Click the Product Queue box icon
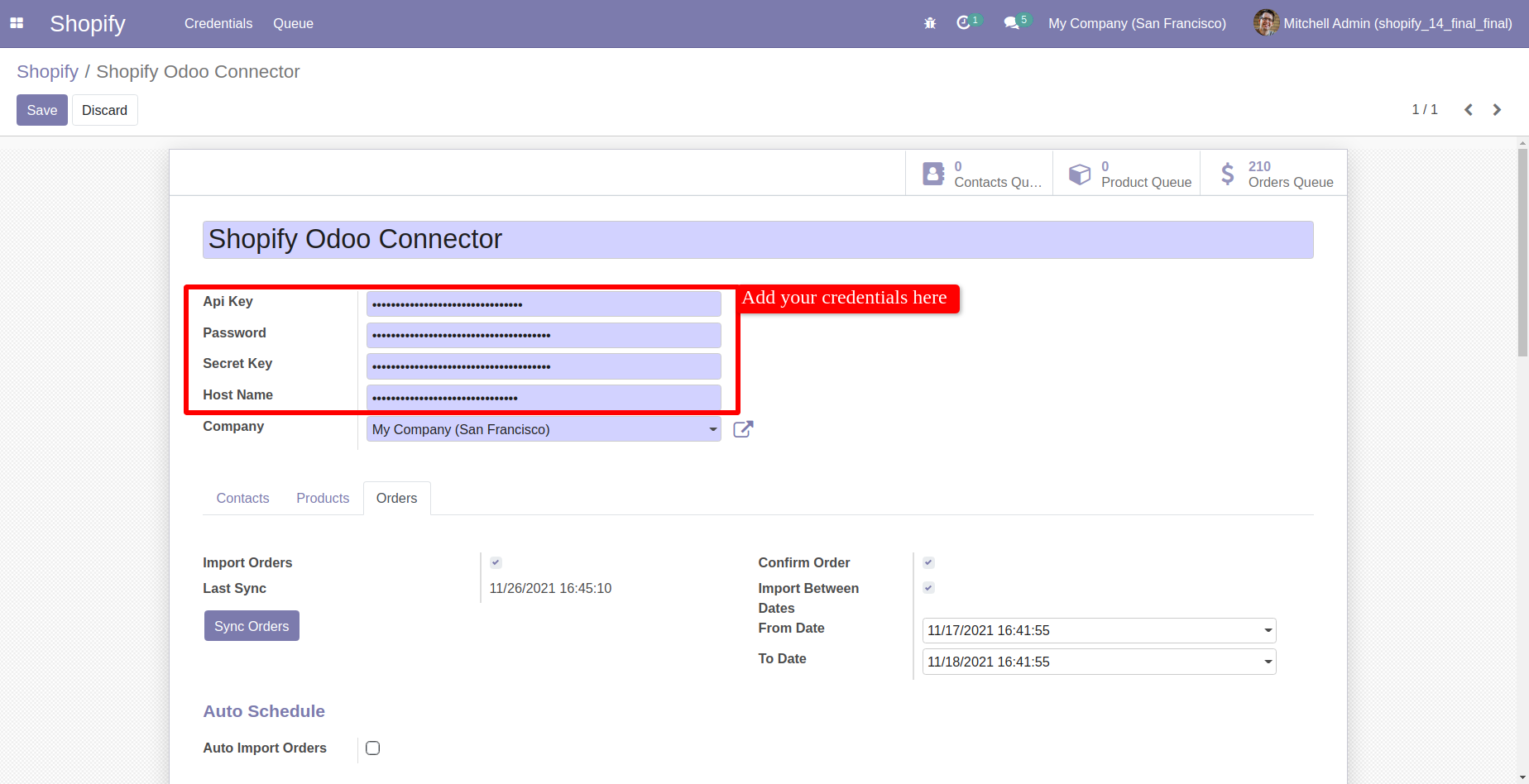The image size is (1529, 784). pos(1080,174)
